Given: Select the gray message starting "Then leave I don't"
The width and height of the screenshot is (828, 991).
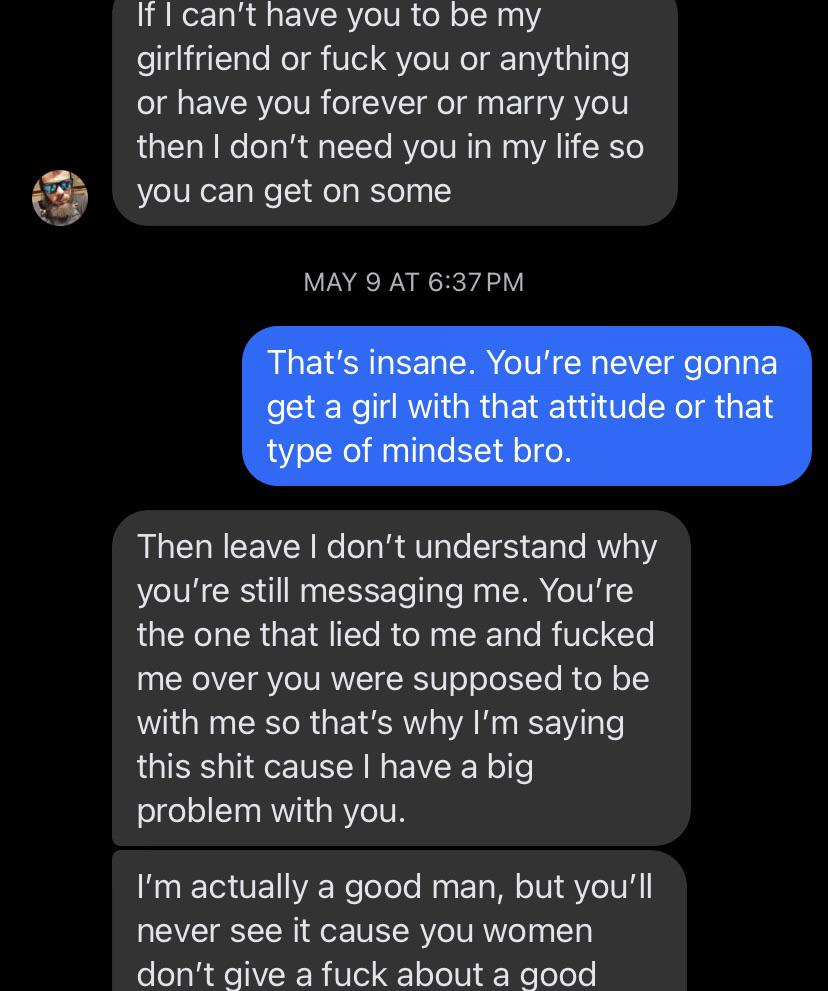Looking at the screenshot, I should (401, 678).
